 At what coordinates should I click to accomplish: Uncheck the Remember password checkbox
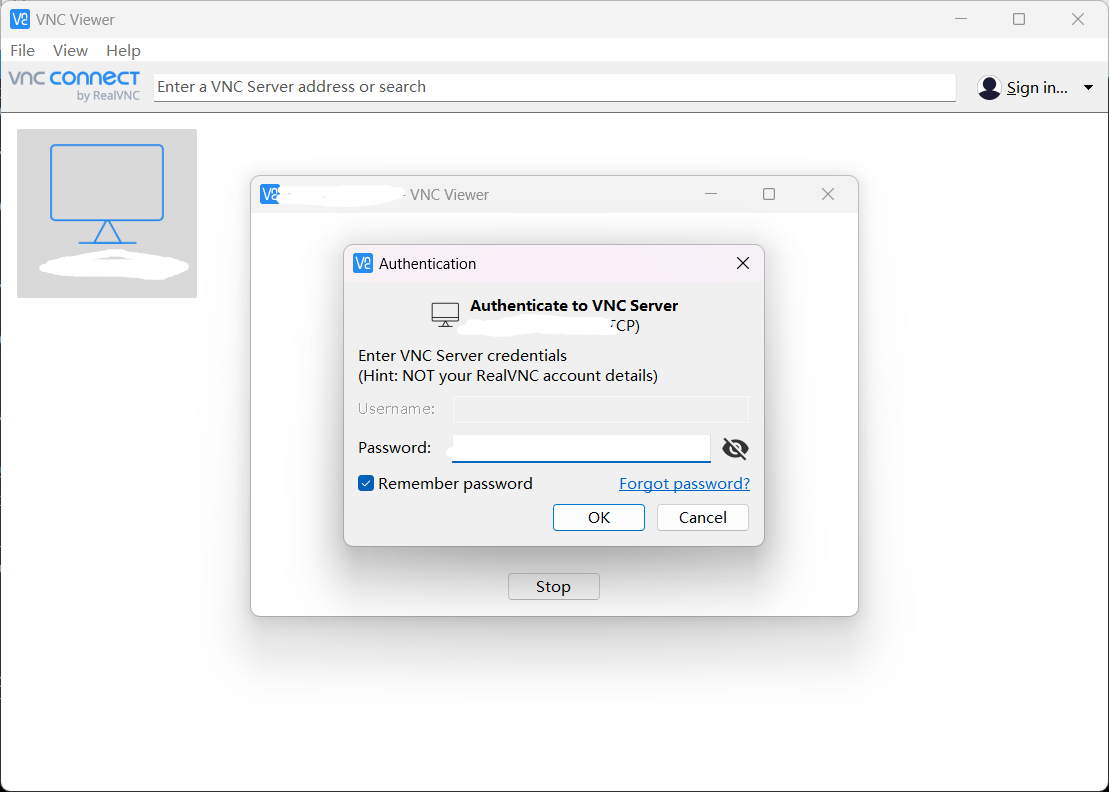(x=366, y=484)
